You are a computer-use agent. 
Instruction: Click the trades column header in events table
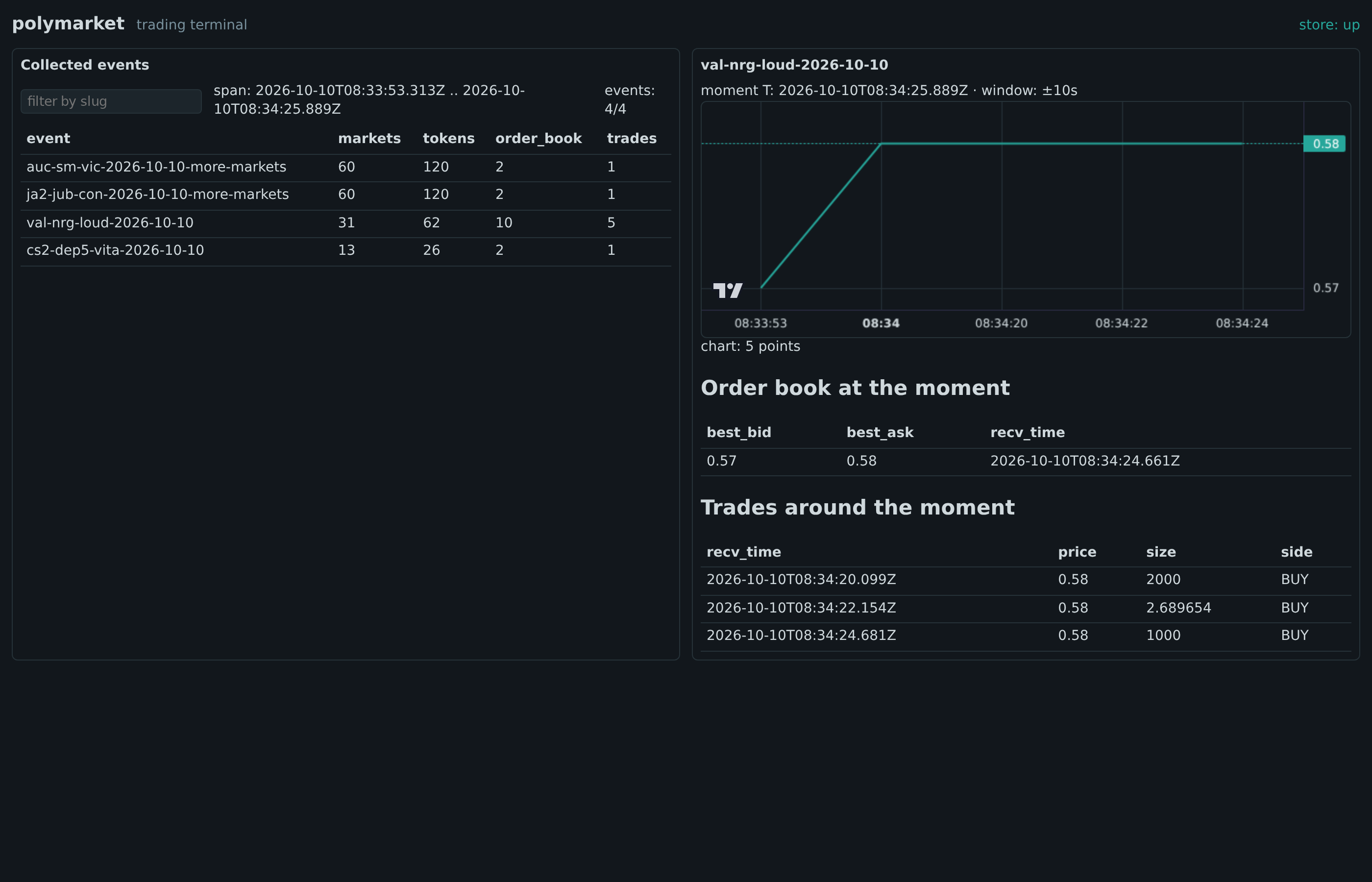pos(632,139)
